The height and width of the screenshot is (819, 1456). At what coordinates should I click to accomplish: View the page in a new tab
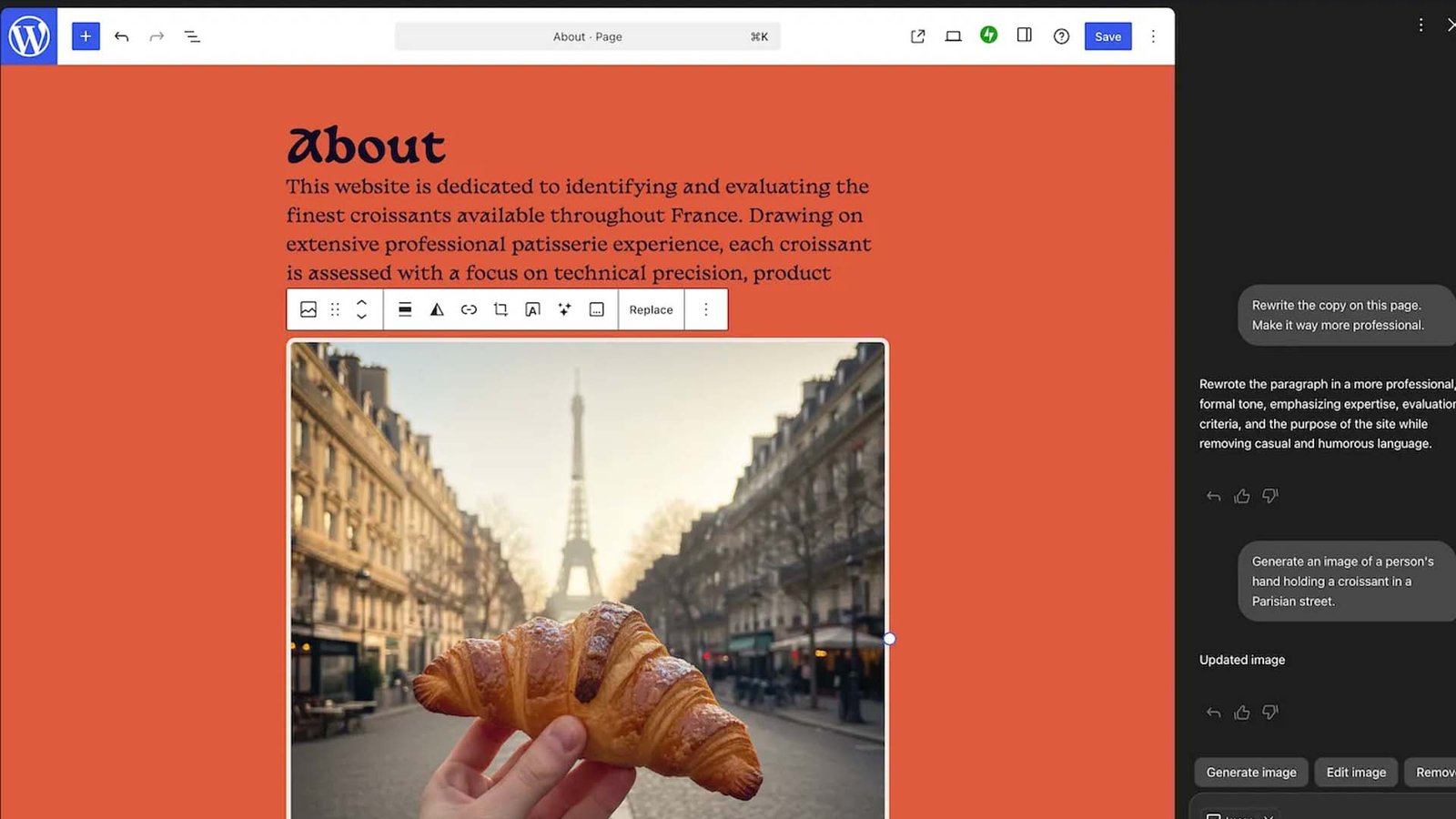(917, 36)
